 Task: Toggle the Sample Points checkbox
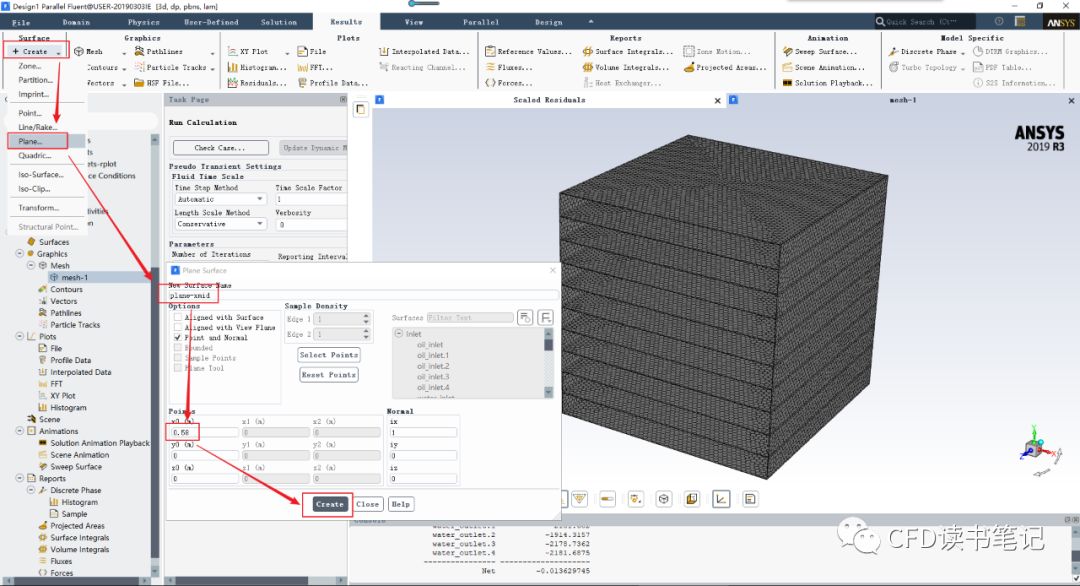[x=178, y=358]
